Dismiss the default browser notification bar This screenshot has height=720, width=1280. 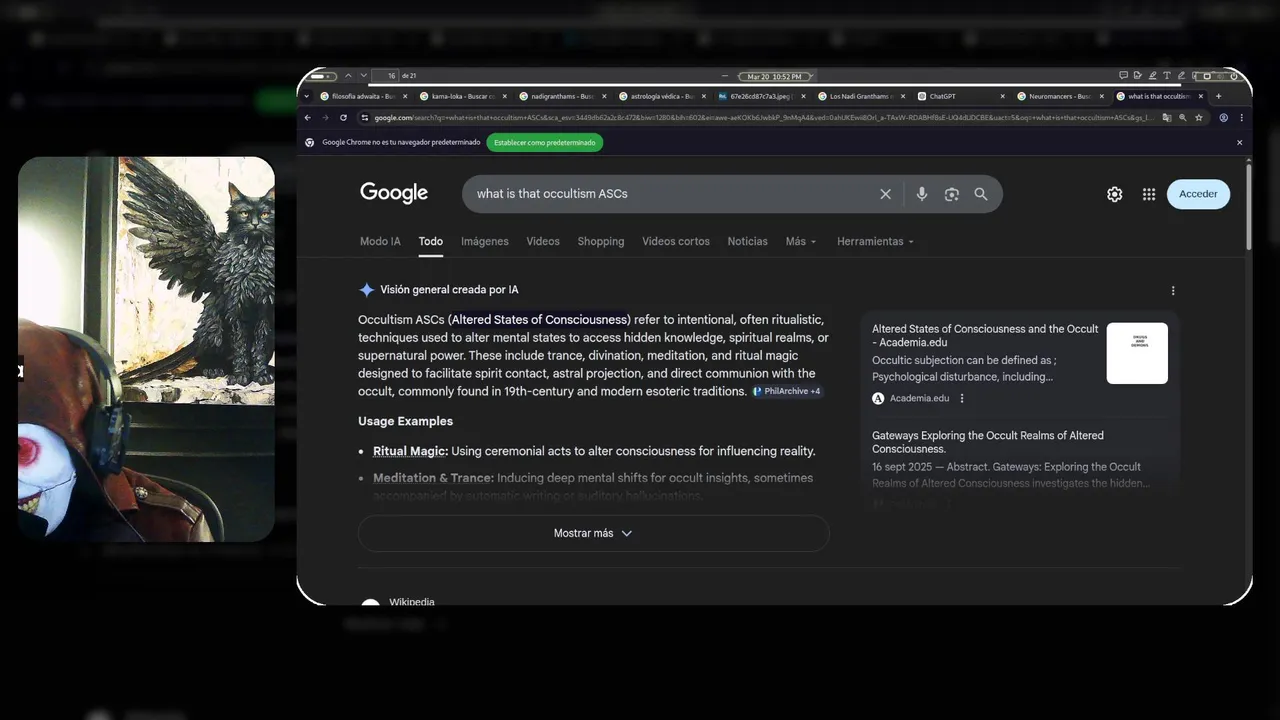[1239, 142]
